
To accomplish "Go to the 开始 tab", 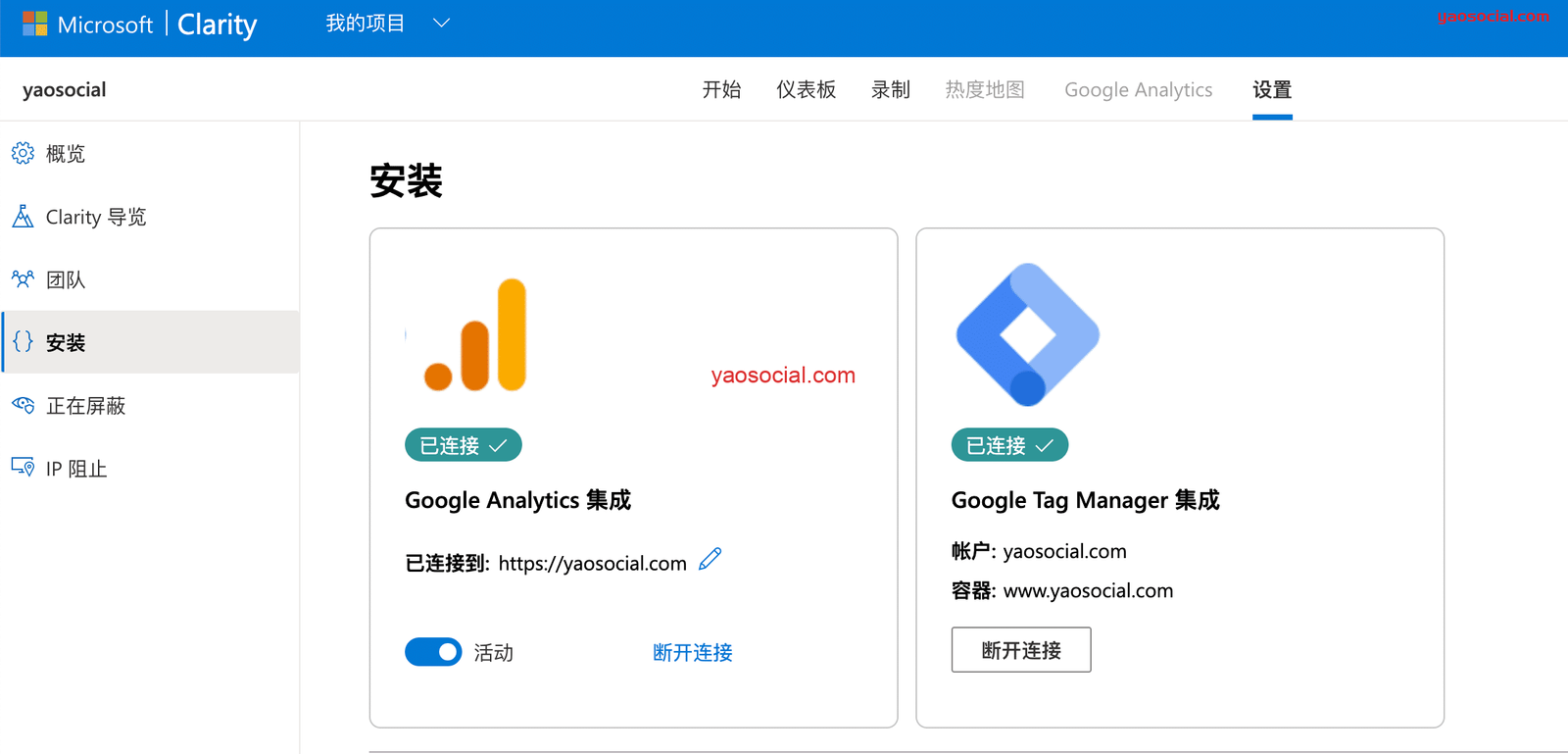I will coord(721,90).
